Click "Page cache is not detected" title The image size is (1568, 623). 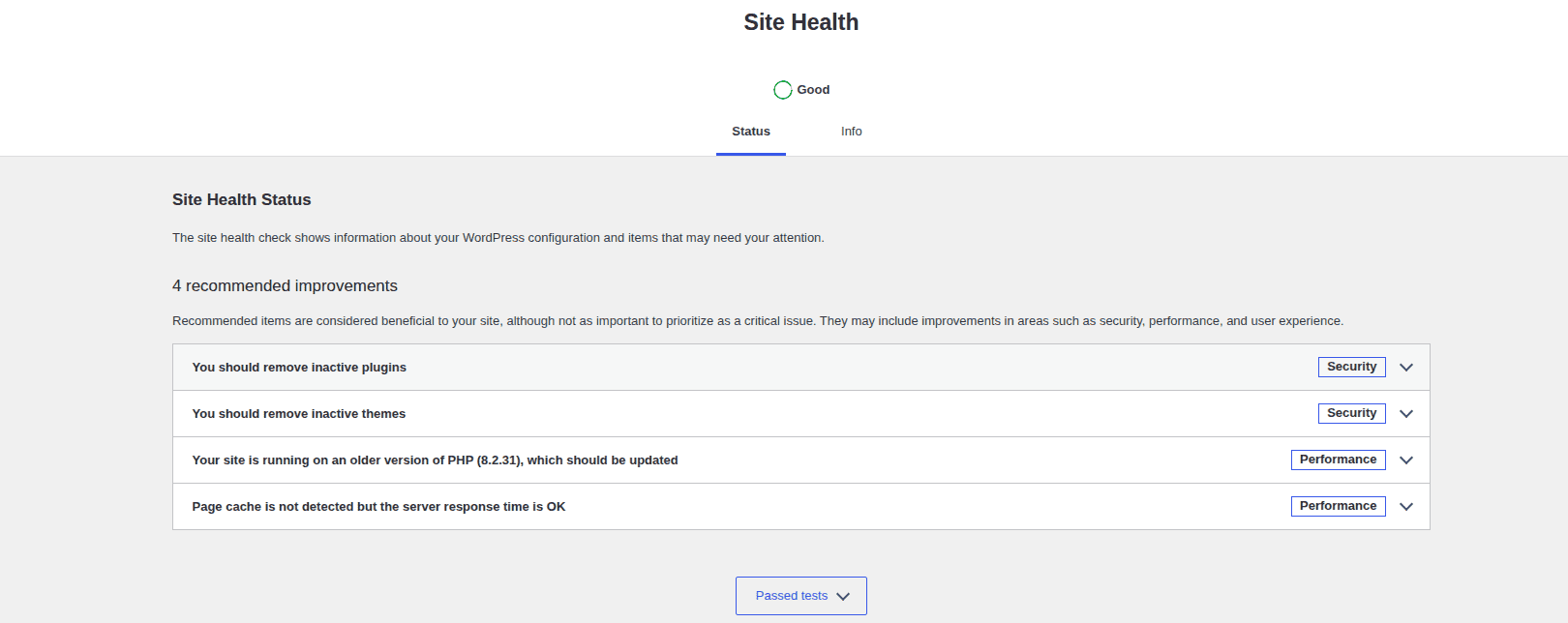(378, 507)
